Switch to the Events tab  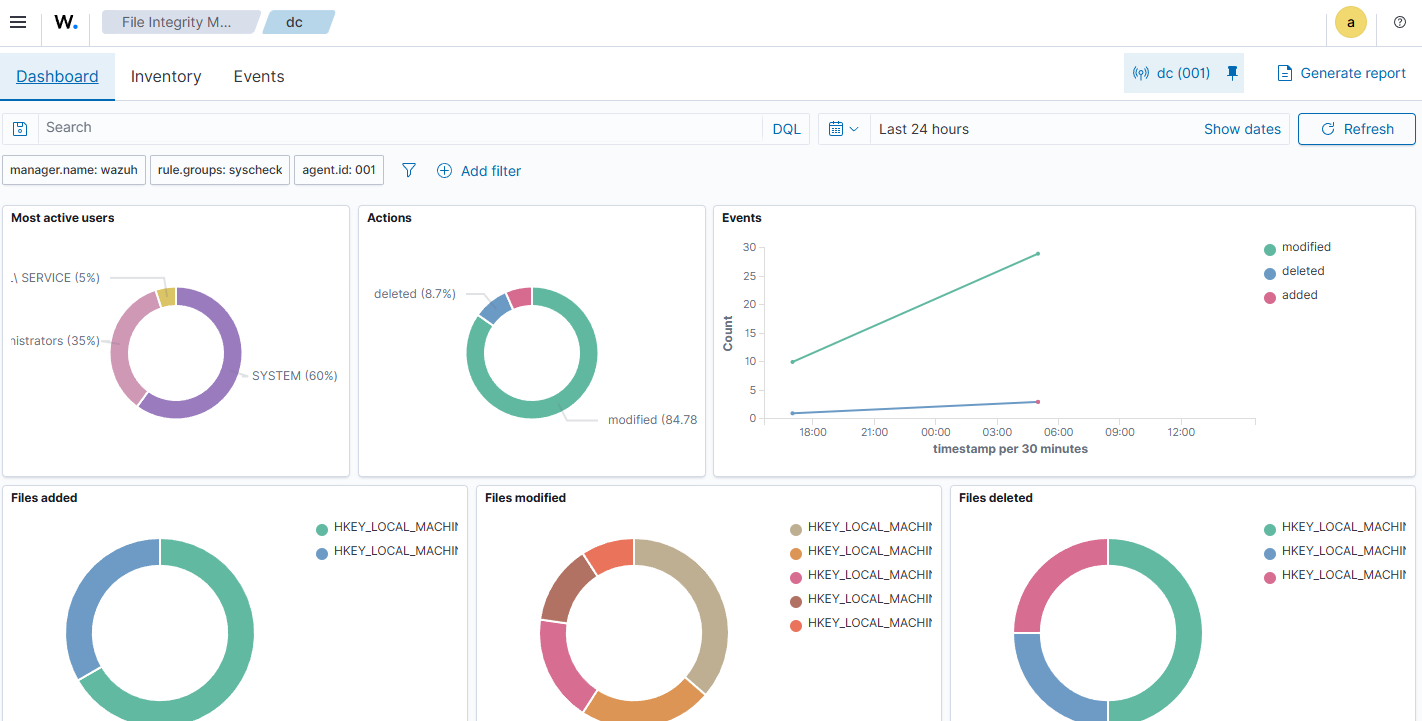click(x=259, y=77)
